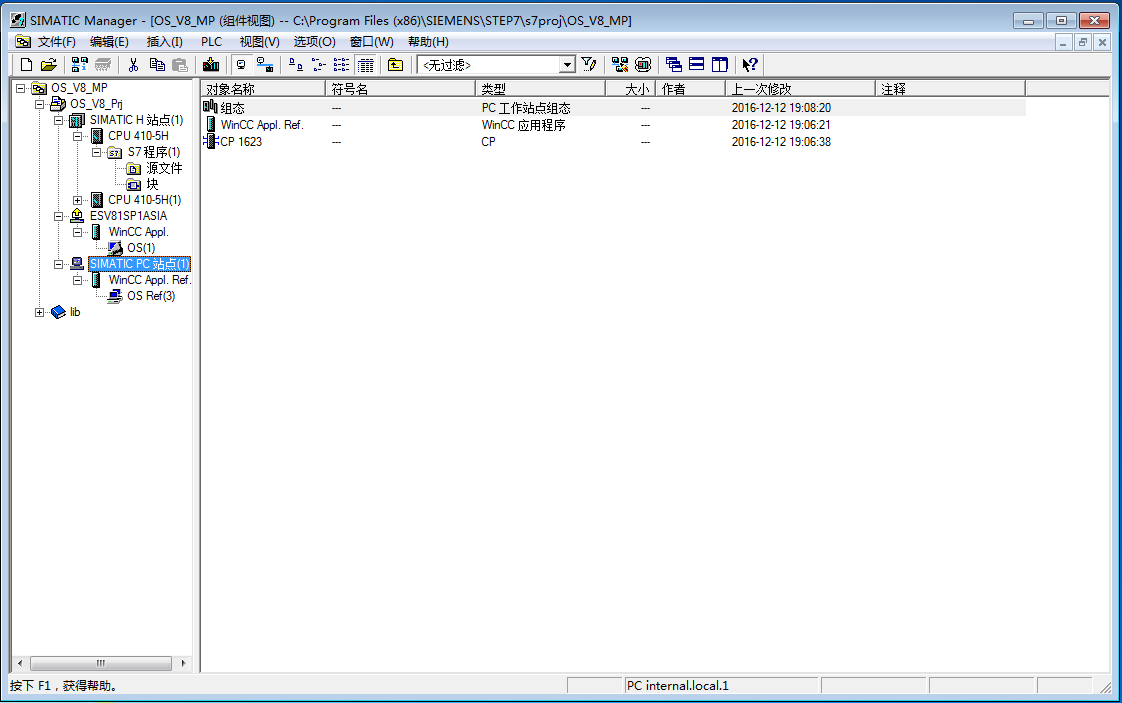Switch to Small Icons view

pos(318,65)
